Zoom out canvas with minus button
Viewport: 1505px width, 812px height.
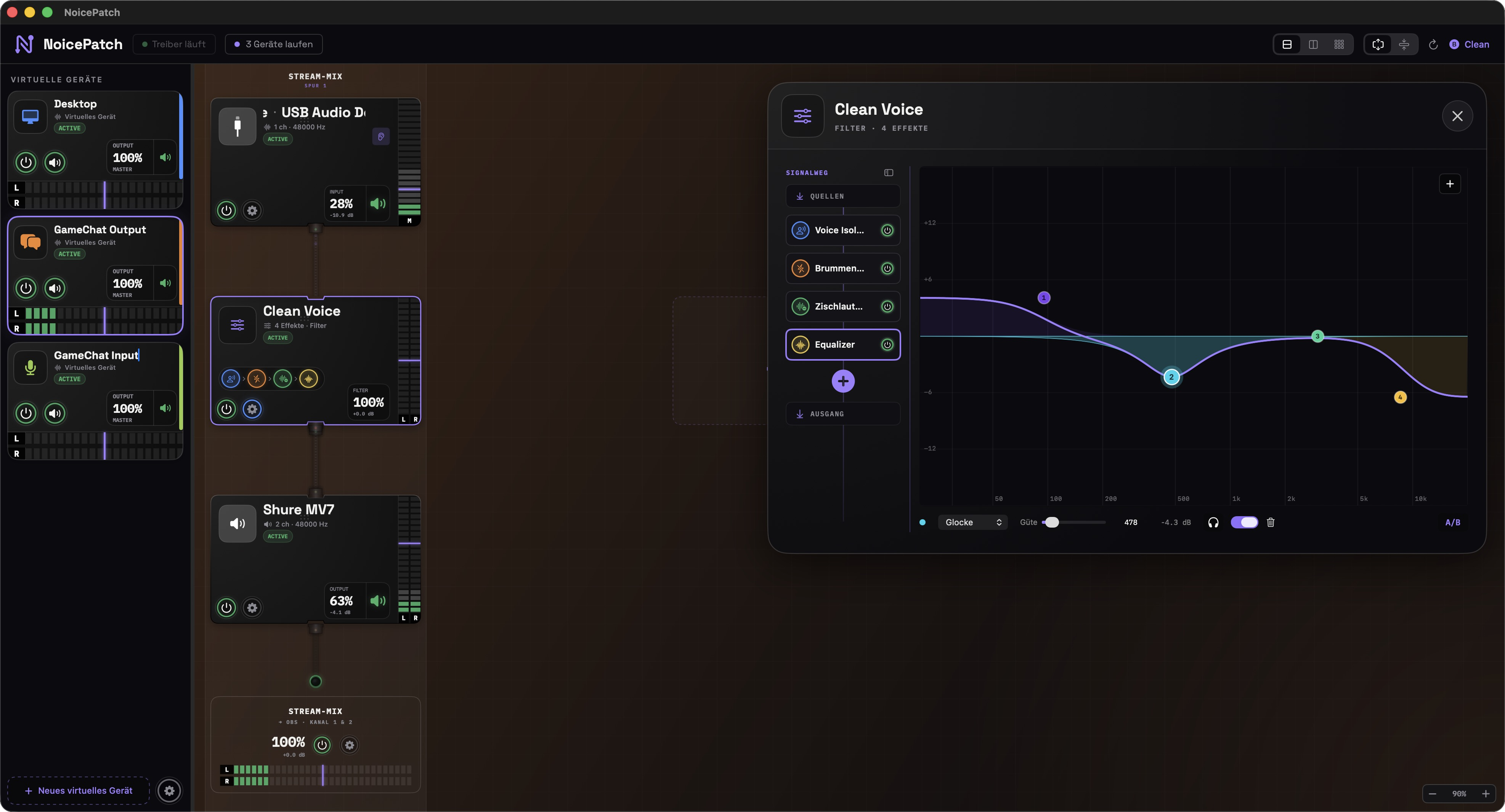tap(1432, 793)
